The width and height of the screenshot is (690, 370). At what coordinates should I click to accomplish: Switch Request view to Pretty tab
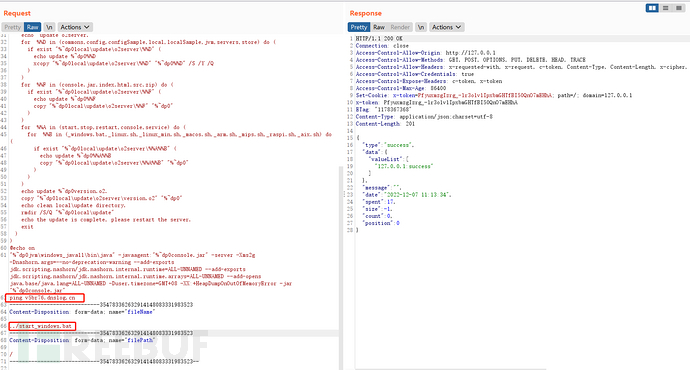pos(12,27)
